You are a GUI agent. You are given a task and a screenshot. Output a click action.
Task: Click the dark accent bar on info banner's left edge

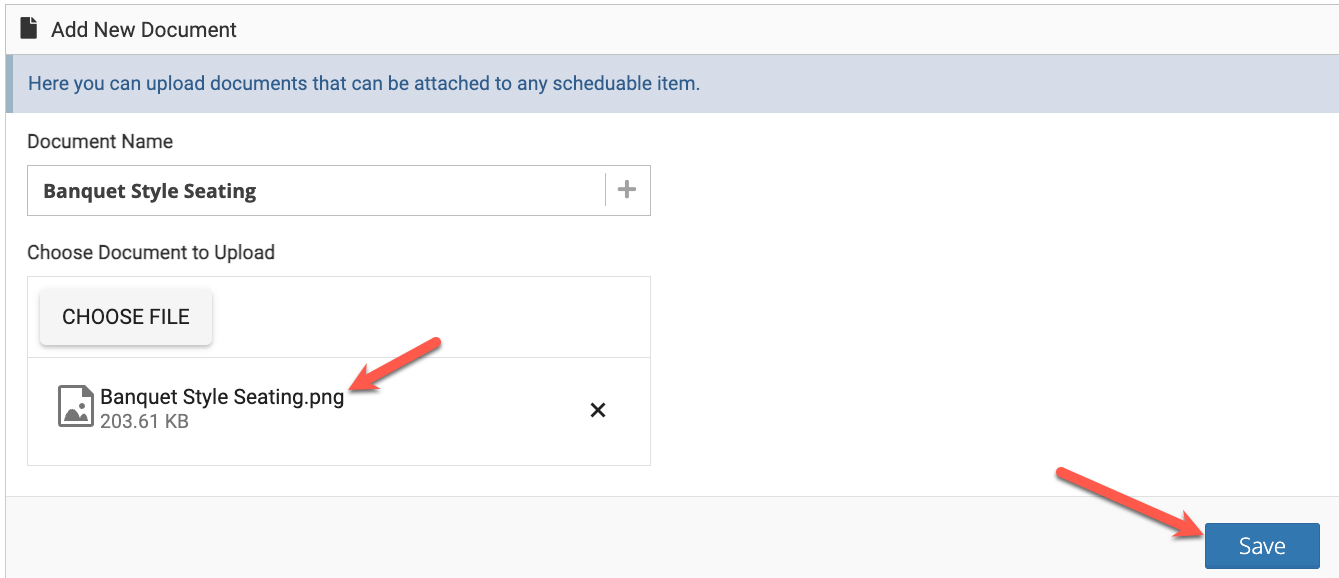click(10, 84)
